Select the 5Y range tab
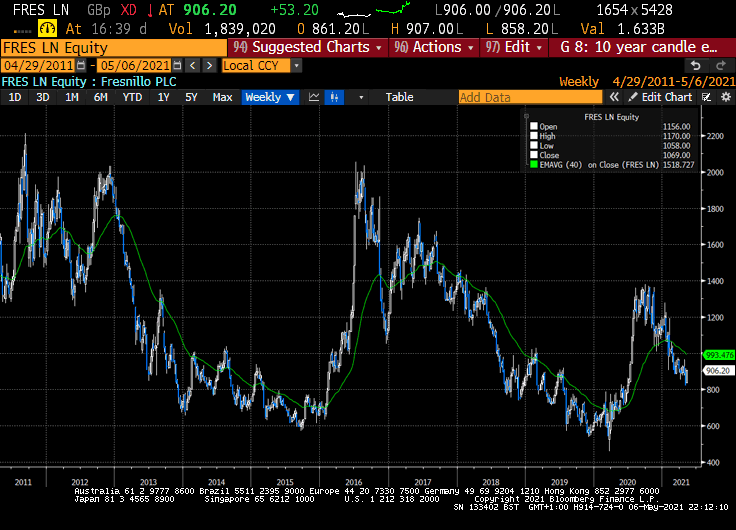This screenshot has width=736, height=530. [x=191, y=97]
